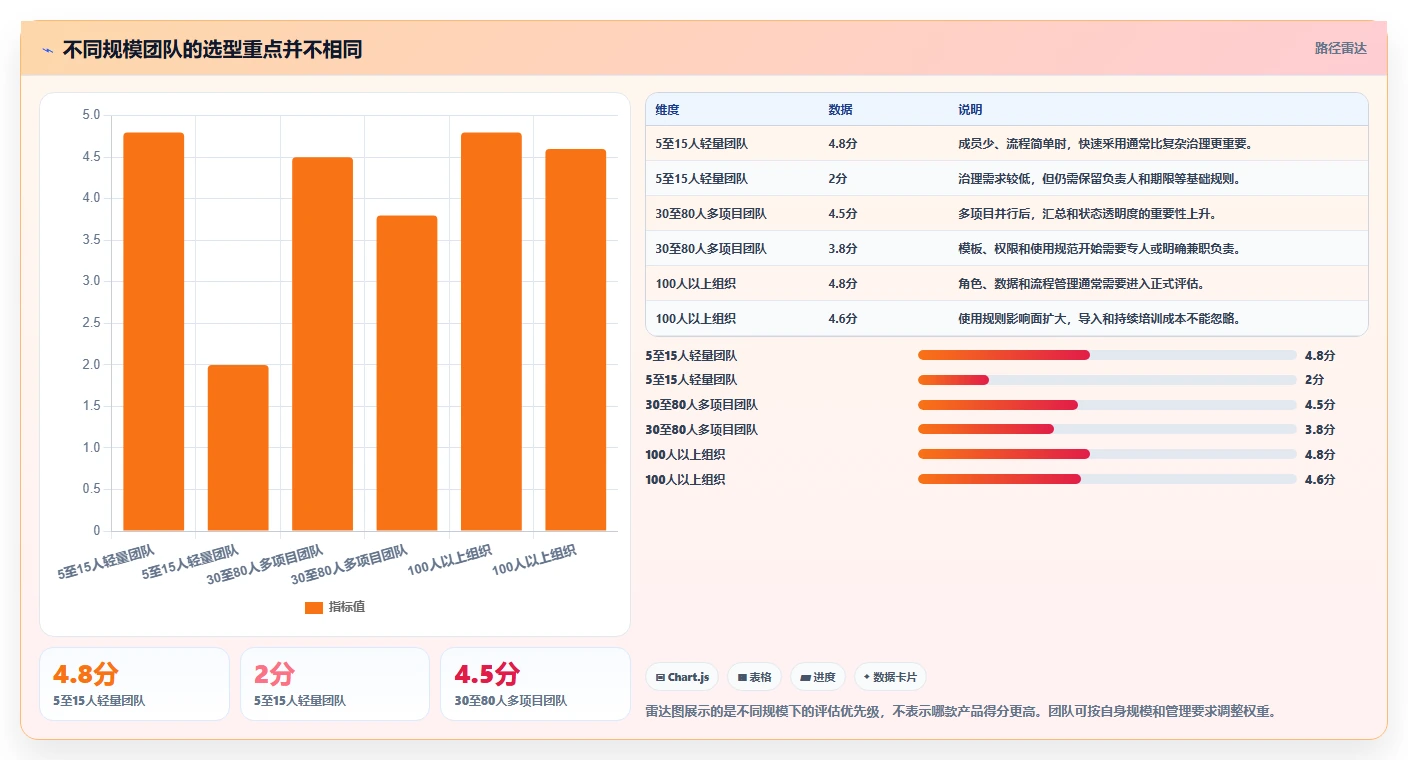Toggle the 指标值 legend label

tap(347, 607)
